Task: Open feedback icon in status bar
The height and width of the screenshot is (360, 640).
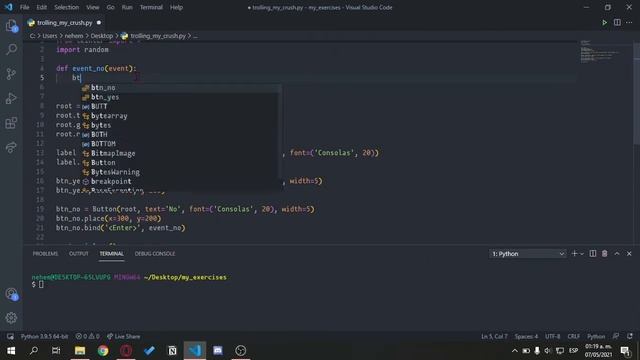Action: point(616,336)
